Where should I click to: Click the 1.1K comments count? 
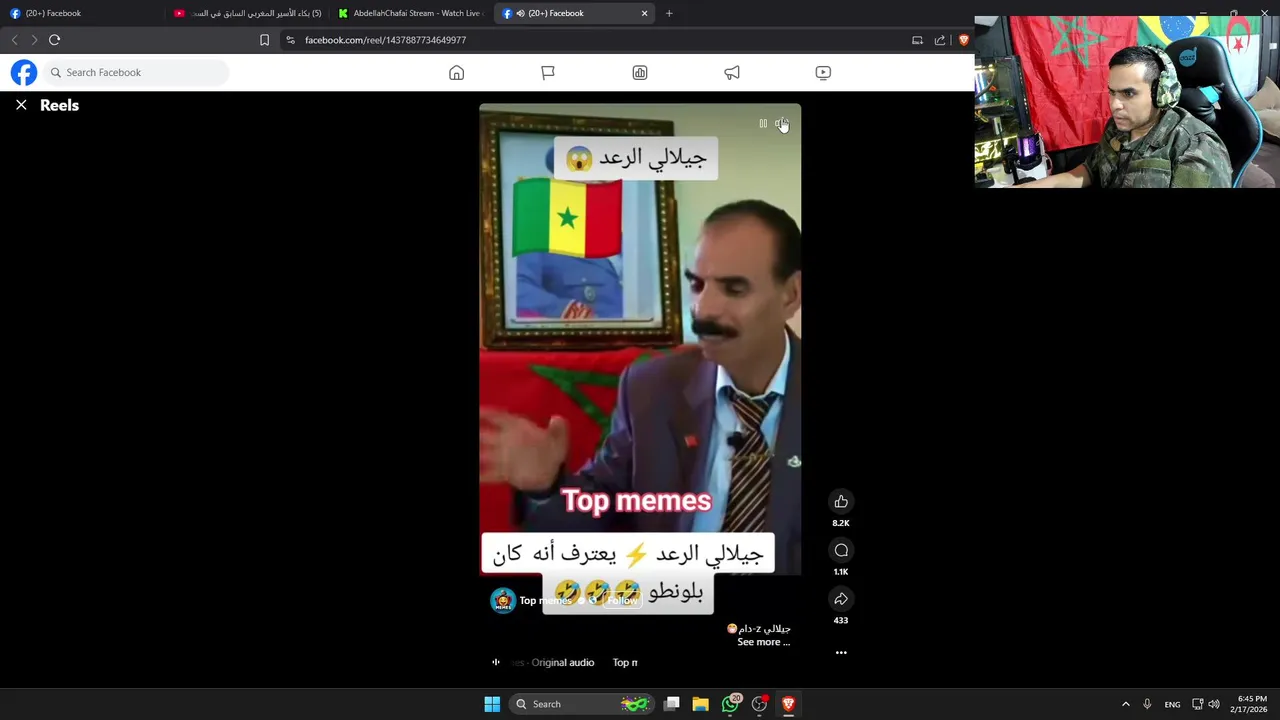841,572
